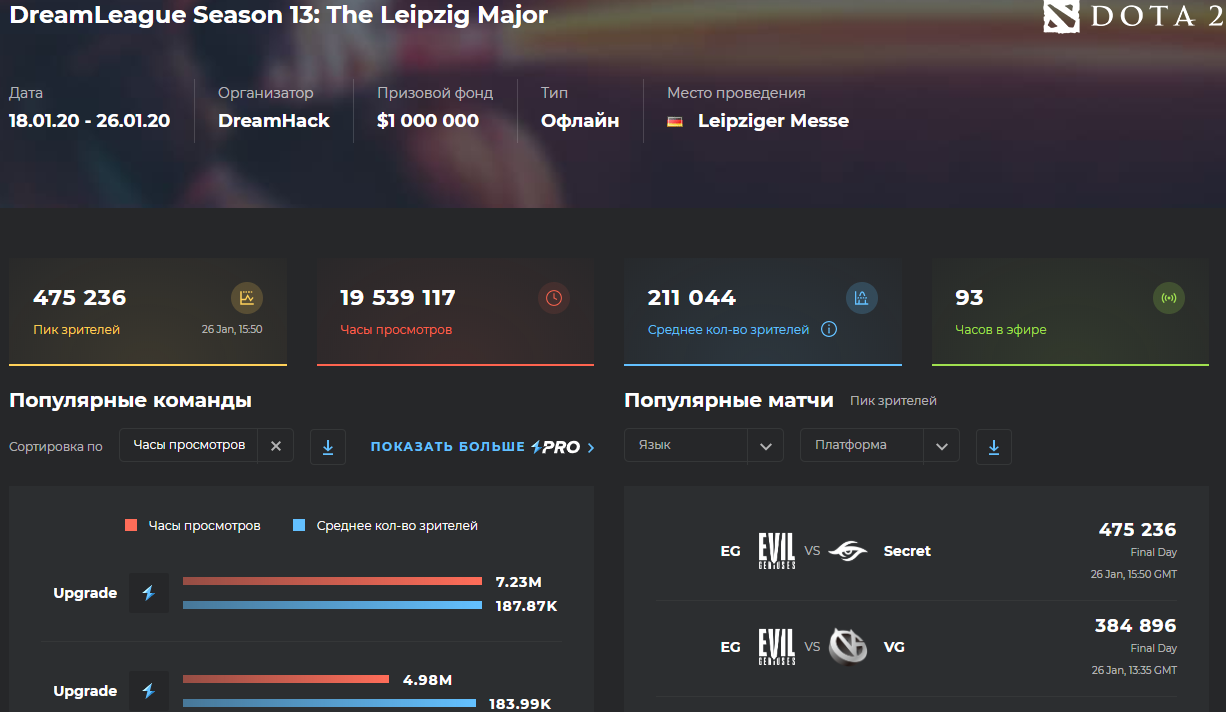Viewport: 1226px width, 712px height.
Task: Click the 475 236 peak viewers card
Action: pyautogui.click(x=148, y=313)
